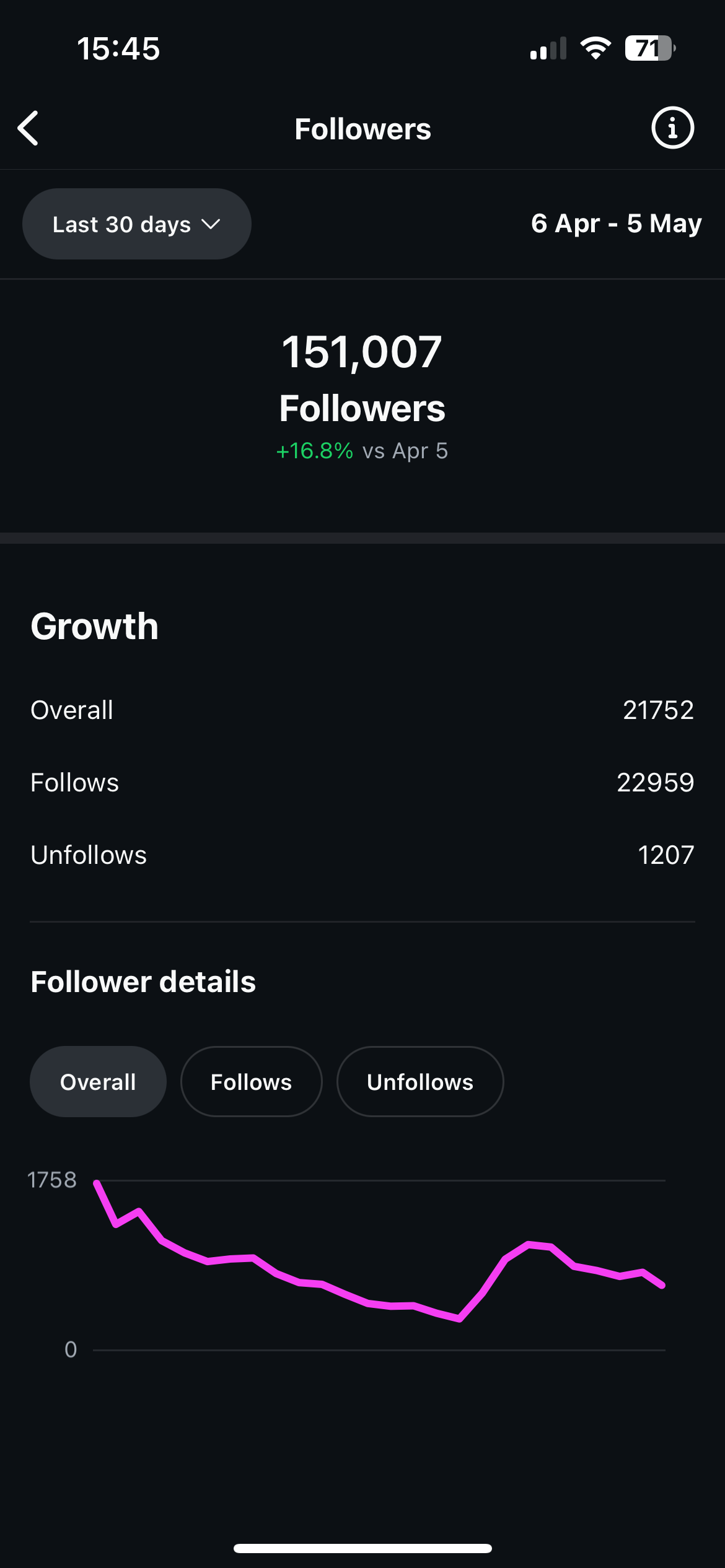The height and width of the screenshot is (1568, 725).
Task: Tap the chart line's starting peak point
Action: [x=97, y=1183]
